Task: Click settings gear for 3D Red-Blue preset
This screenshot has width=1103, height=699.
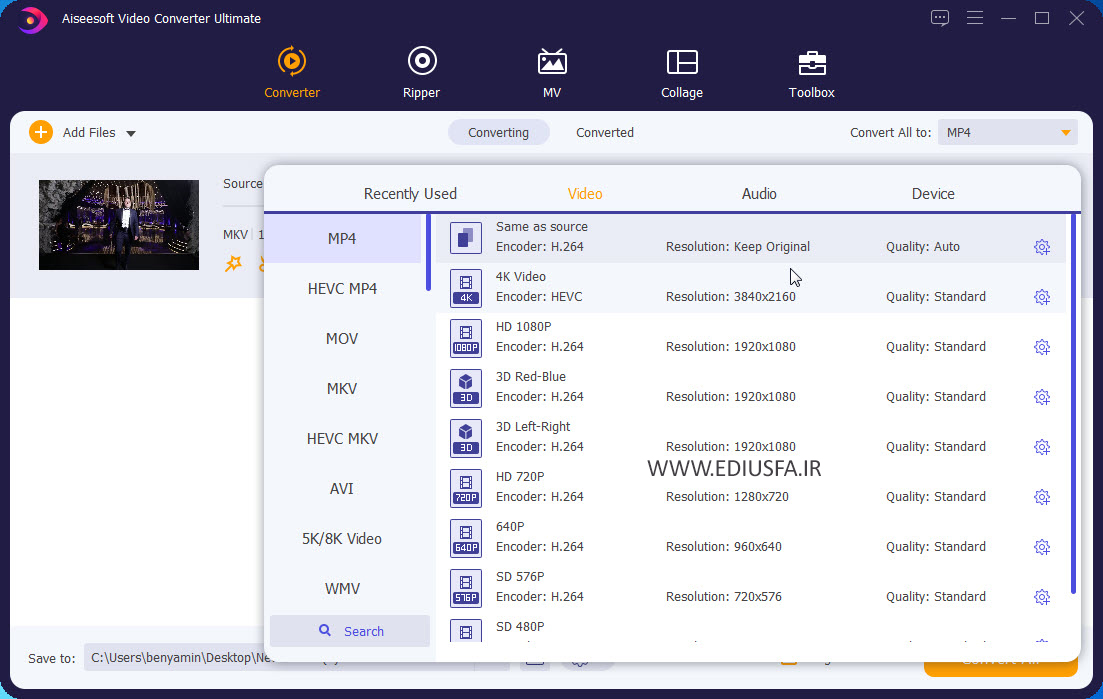Action: [x=1041, y=397]
